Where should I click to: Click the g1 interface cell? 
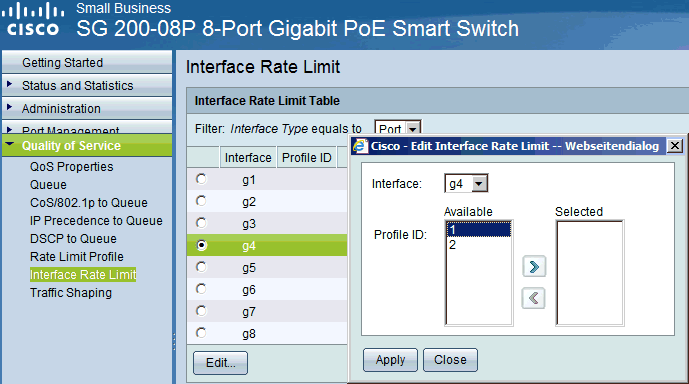pos(249,180)
